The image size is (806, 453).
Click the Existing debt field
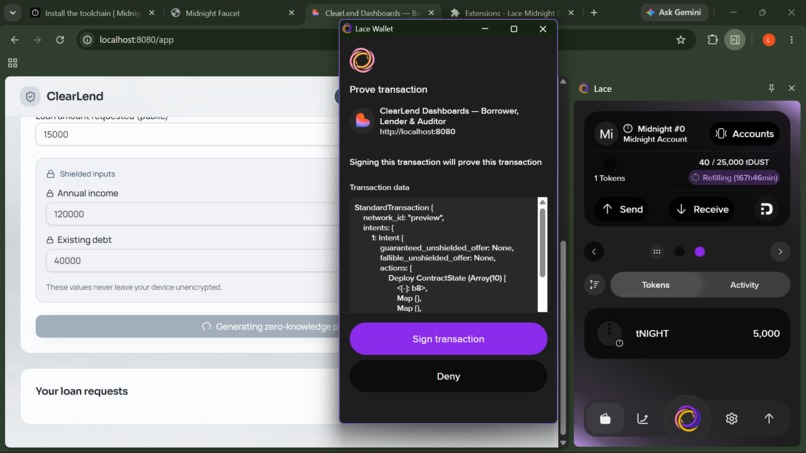pos(192,261)
